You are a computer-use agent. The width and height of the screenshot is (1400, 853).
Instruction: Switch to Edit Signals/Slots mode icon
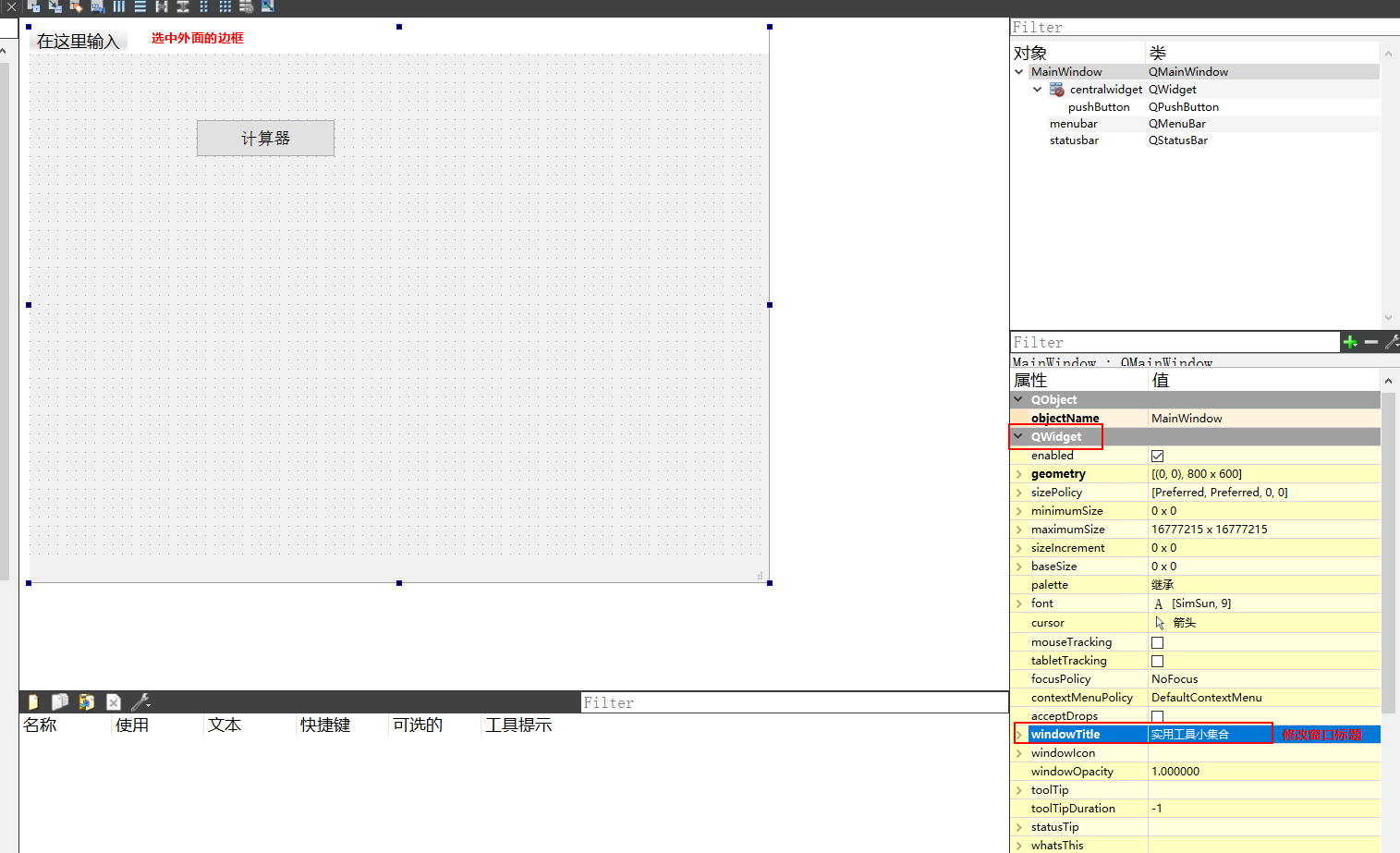tap(55, 6)
